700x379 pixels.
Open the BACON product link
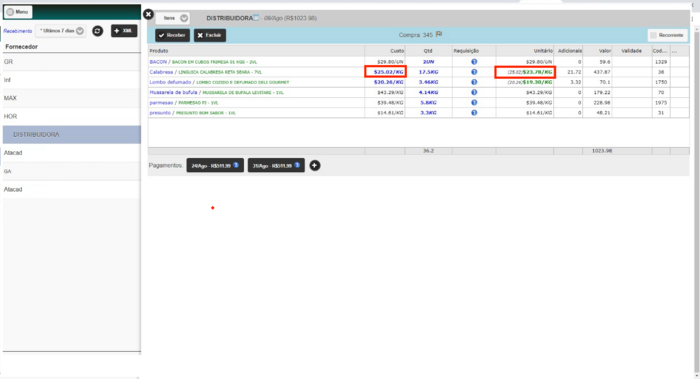pyautogui.click(x=158, y=62)
